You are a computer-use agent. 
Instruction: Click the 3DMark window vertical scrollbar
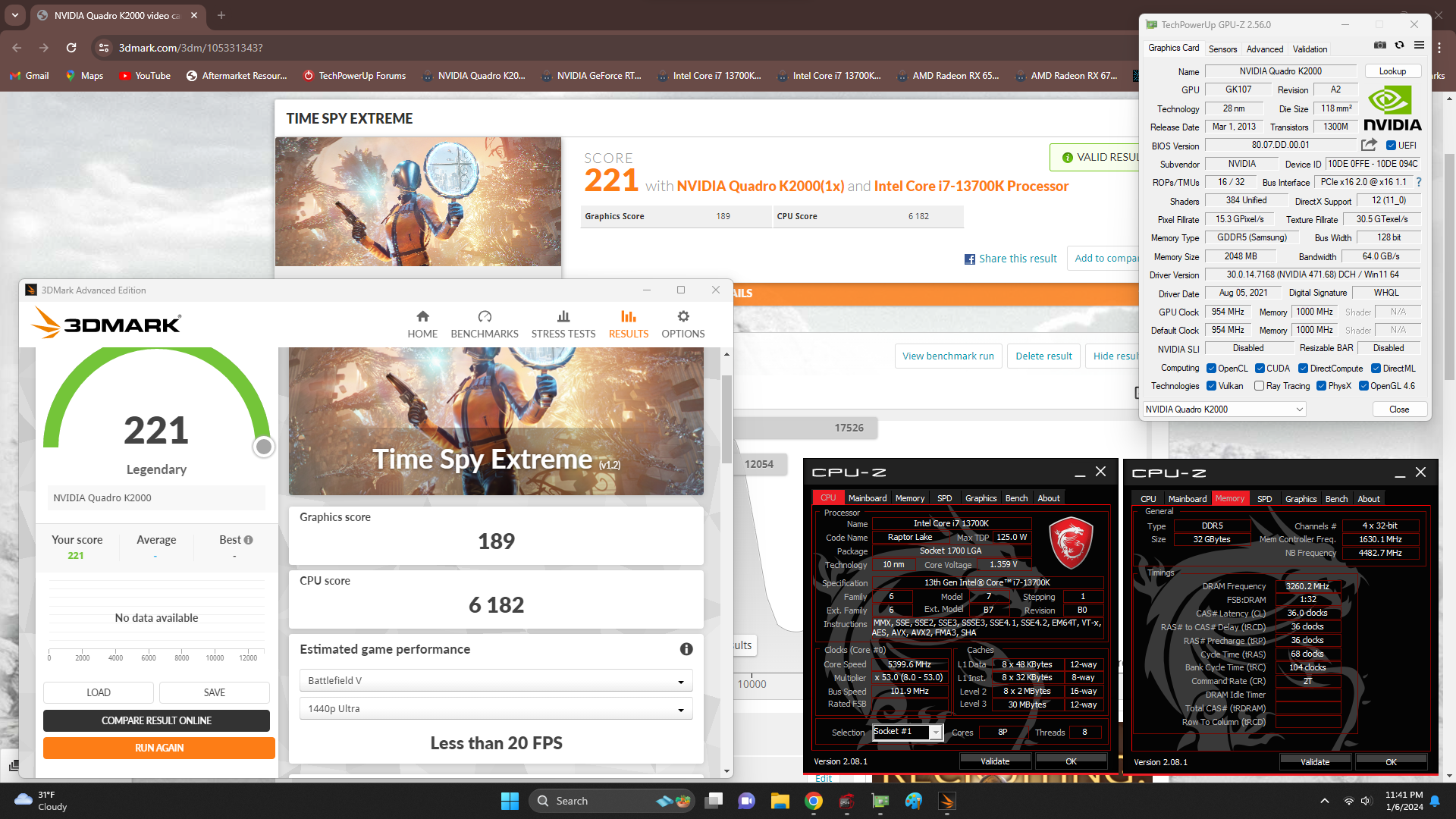click(726, 419)
